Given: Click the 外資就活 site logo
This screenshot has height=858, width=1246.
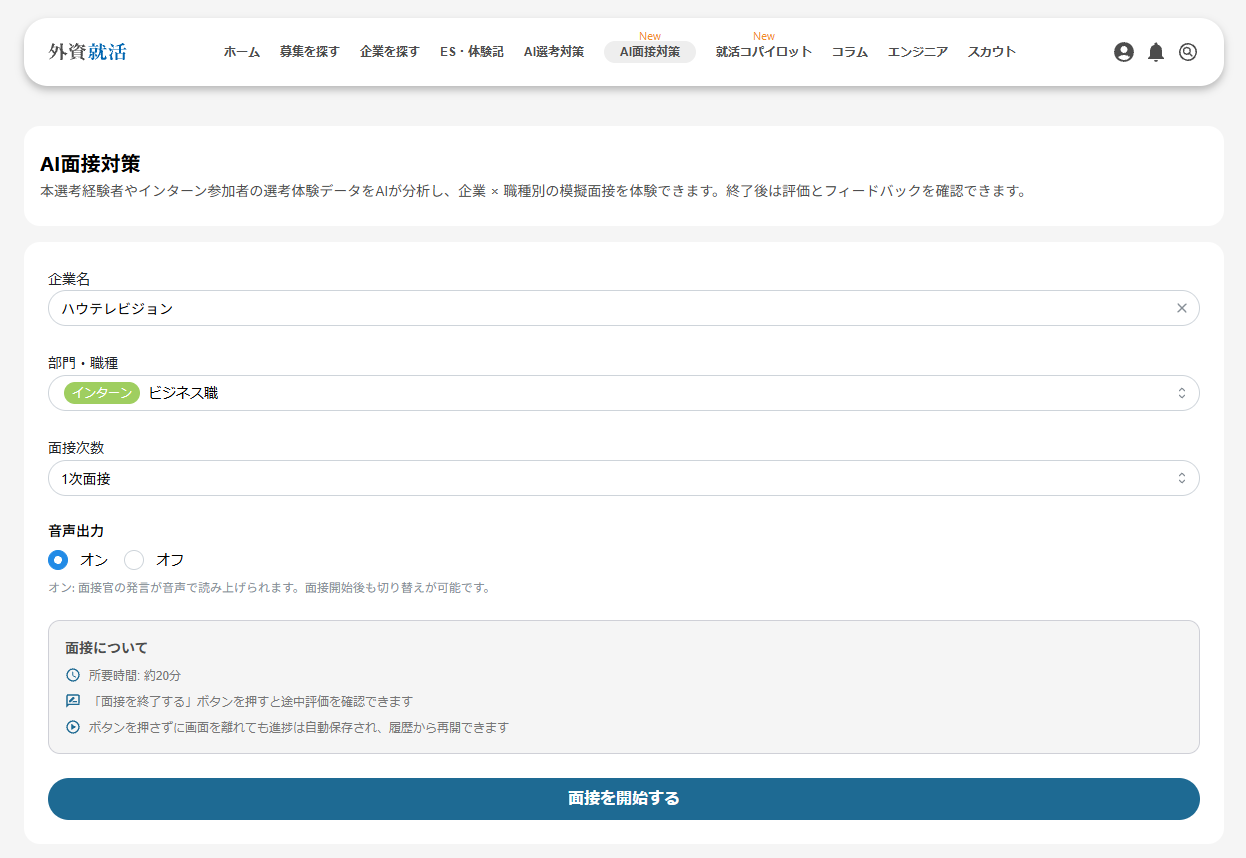Looking at the screenshot, I should [88, 52].
